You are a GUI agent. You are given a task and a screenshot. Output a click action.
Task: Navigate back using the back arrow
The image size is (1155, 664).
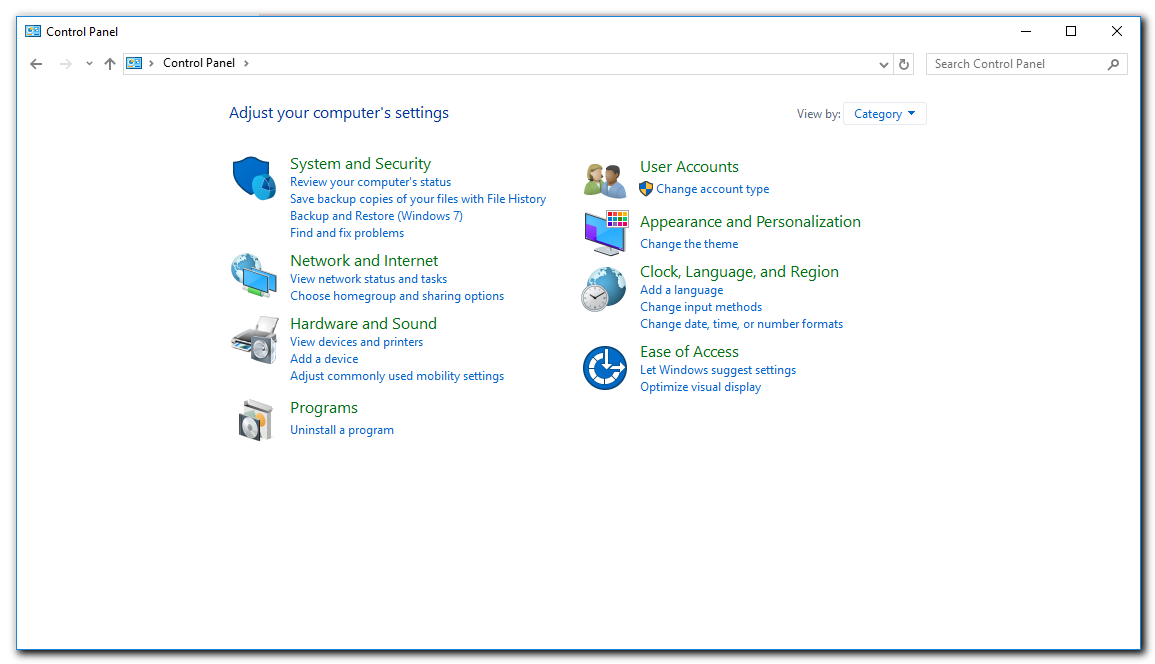37,64
